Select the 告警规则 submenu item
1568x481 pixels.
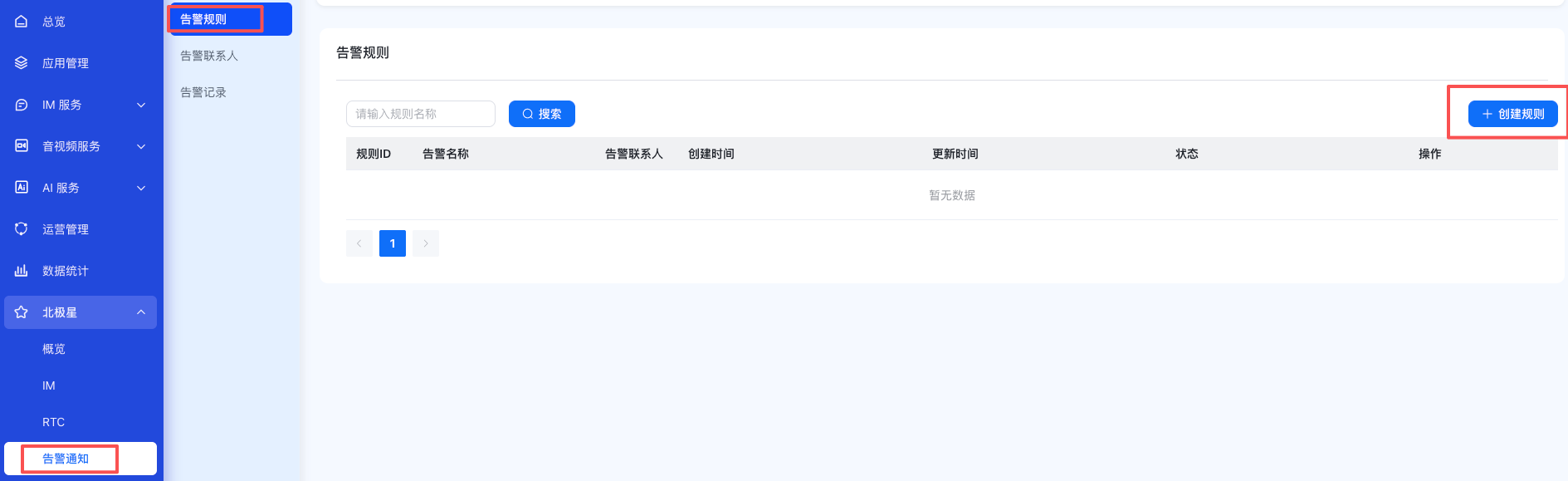[203, 19]
